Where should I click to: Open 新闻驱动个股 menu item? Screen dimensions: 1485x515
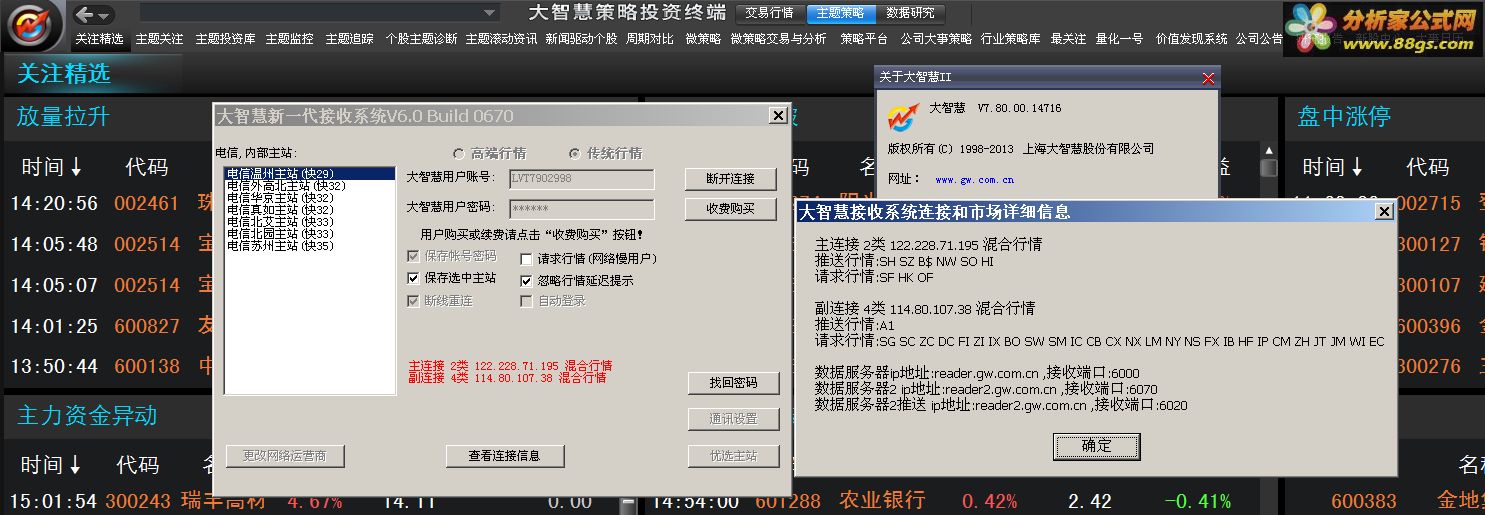point(581,39)
